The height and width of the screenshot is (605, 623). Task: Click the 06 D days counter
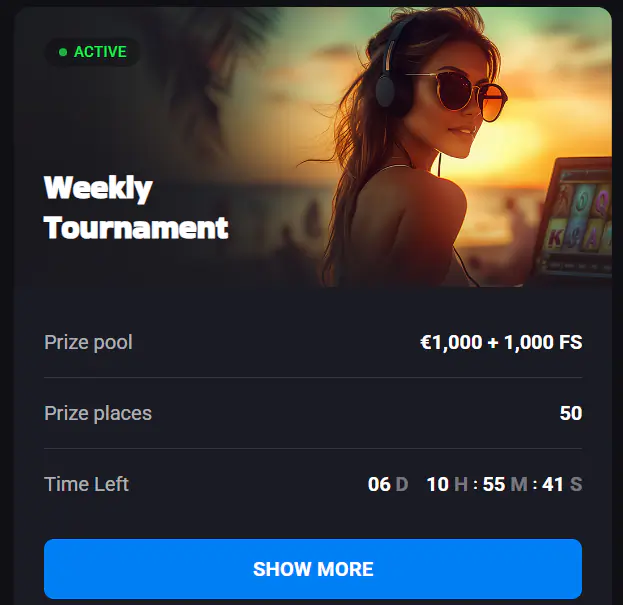(x=388, y=484)
